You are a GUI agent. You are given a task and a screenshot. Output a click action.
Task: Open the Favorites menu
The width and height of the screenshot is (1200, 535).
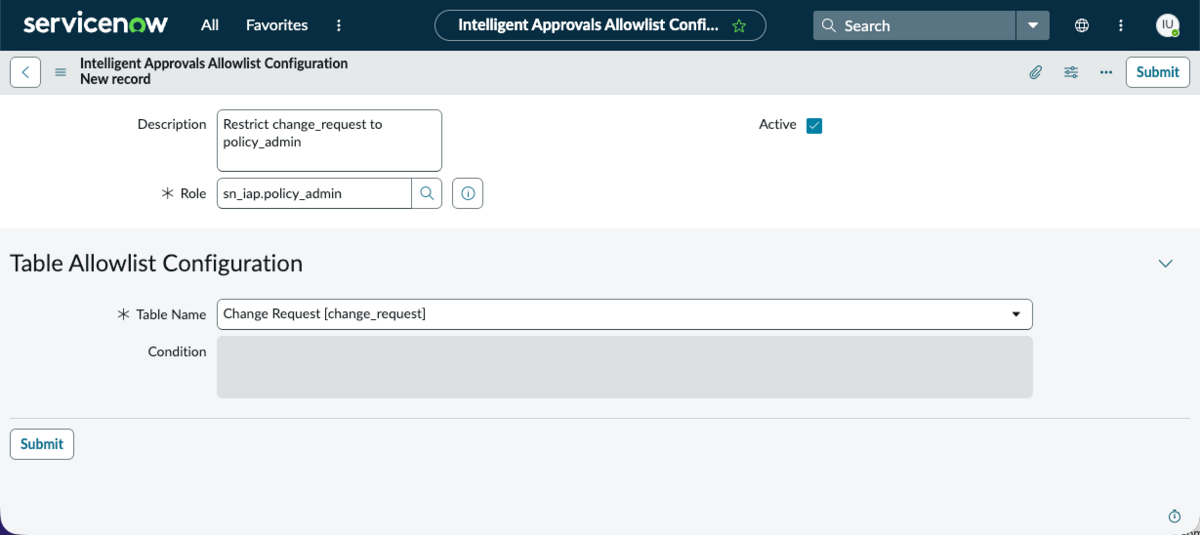(277, 25)
